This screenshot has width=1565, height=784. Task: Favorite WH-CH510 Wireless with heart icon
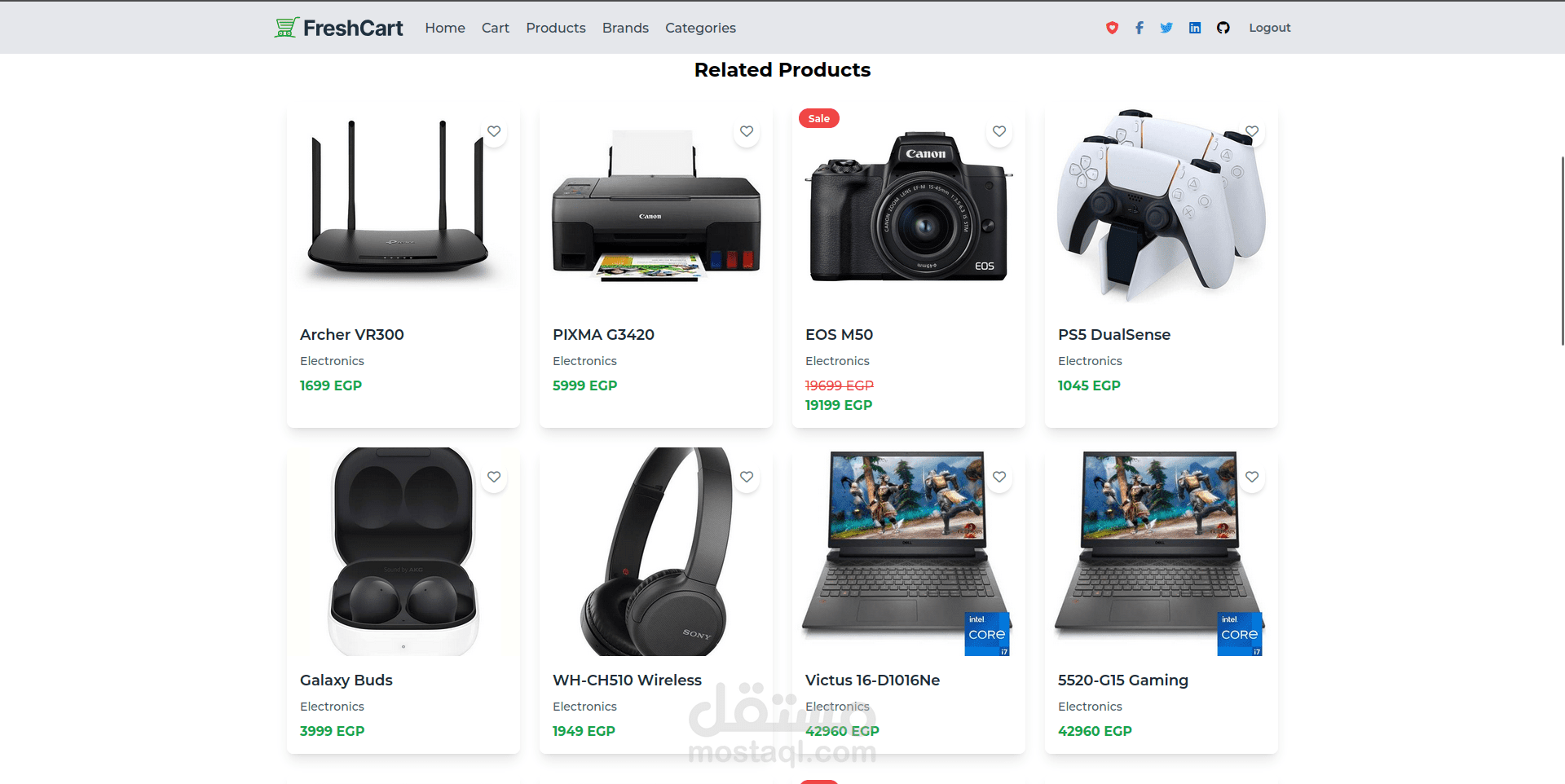pos(747,477)
